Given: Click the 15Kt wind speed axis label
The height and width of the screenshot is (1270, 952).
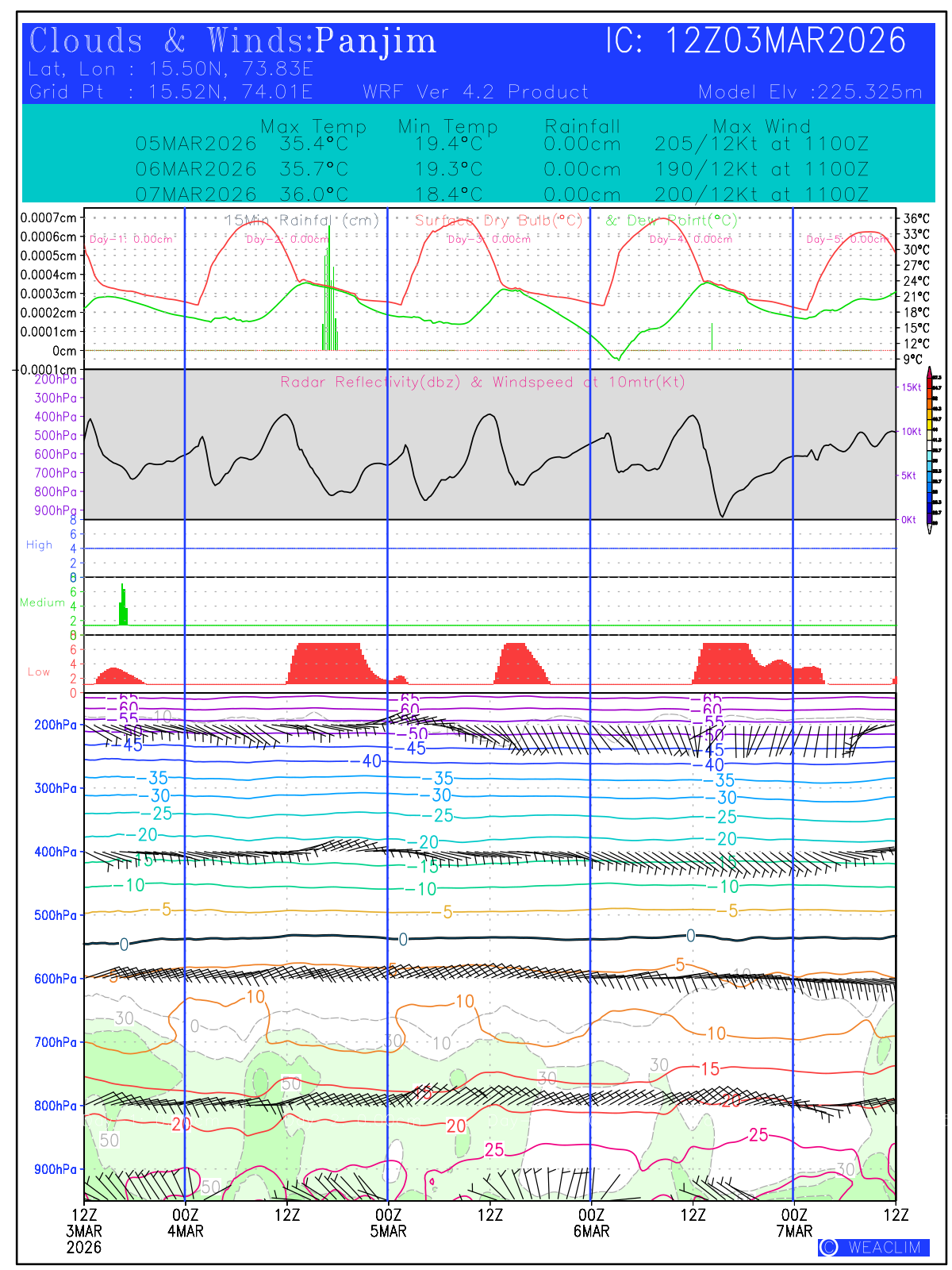Looking at the screenshot, I should pos(912,388).
